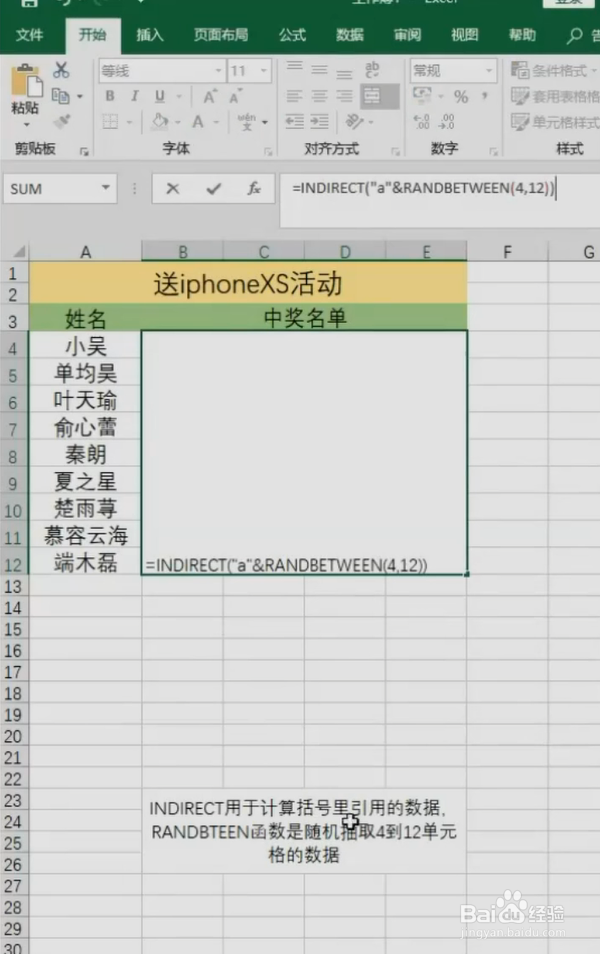The height and width of the screenshot is (954, 600).
Task: Expand the Name Box SUM dropdown
Action: (x=106, y=188)
